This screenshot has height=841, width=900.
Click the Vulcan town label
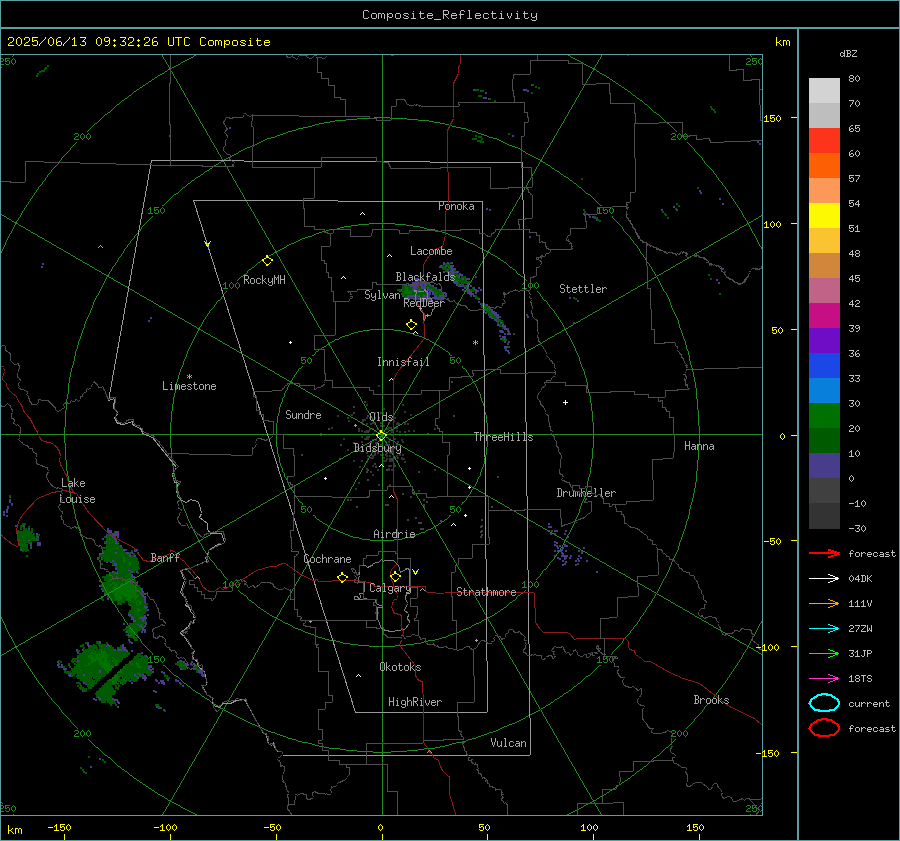509,743
